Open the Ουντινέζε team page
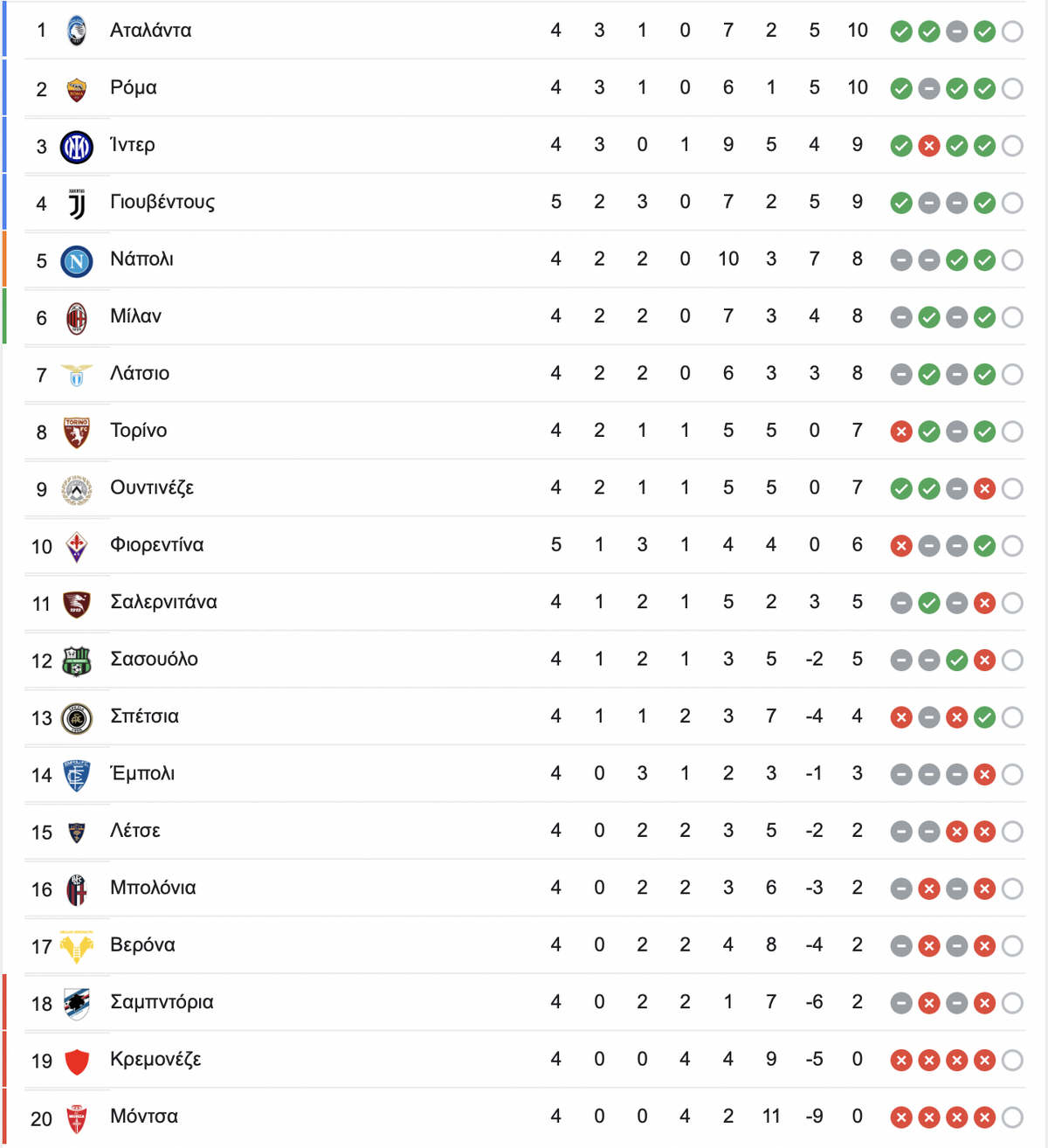Image resolution: width=1048 pixels, height=1148 pixels. [x=152, y=488]
